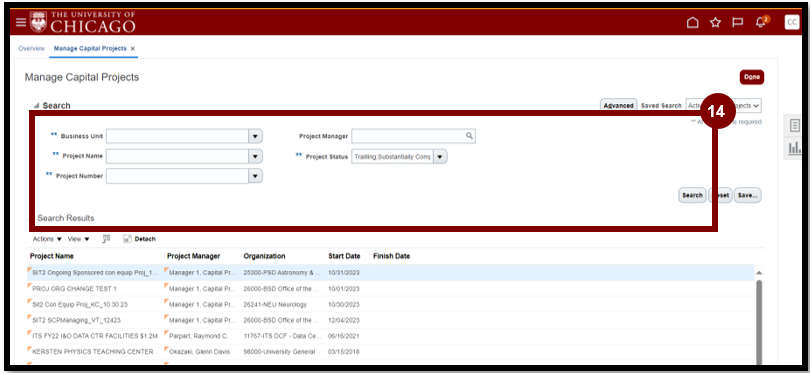Click start date 12/04/2023 cell
Image resolution: width=810 pixels, height=373 pixels.
[344, 320]
